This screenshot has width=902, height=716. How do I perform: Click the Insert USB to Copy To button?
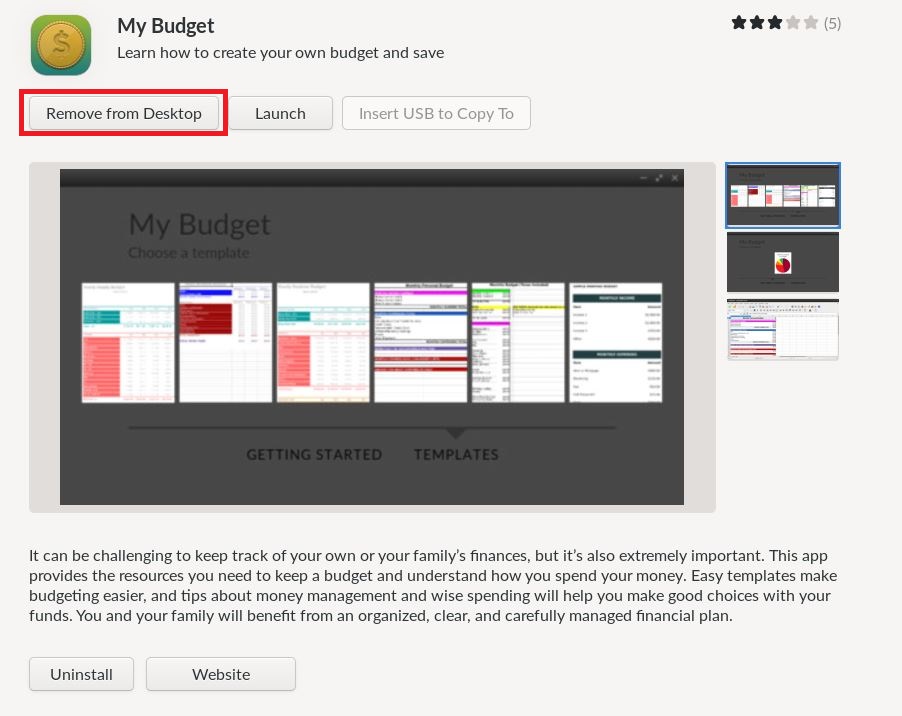436,113
